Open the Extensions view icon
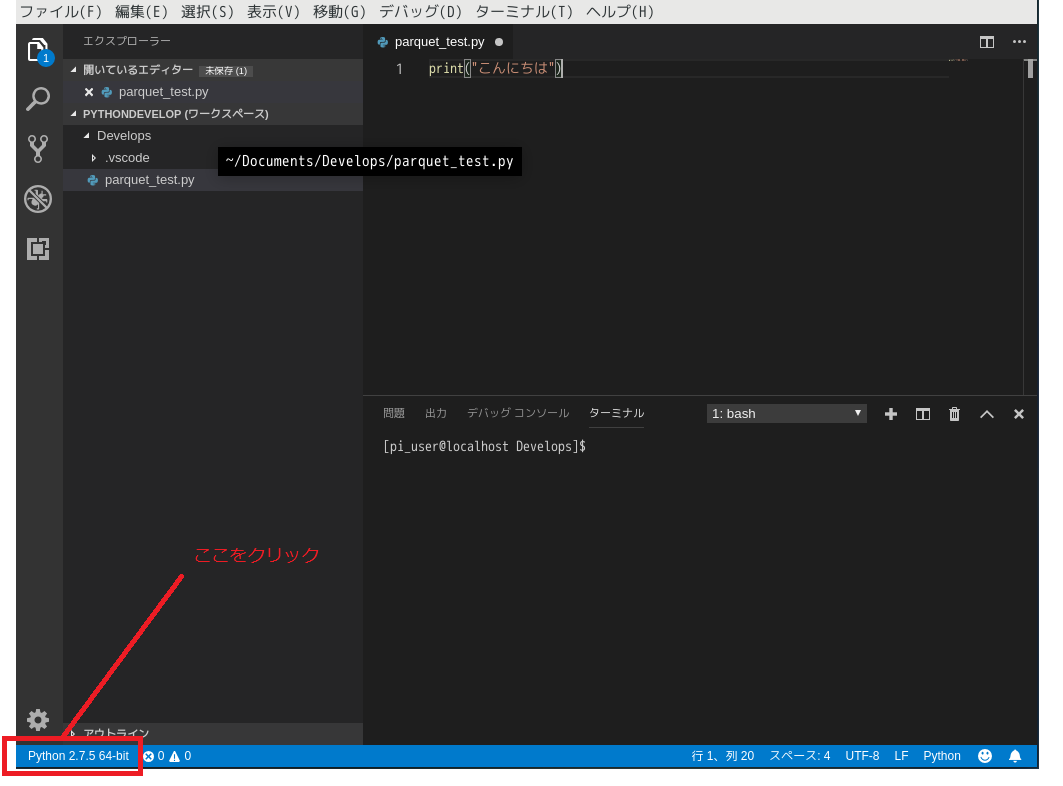Viewport: 1063px width, 786px height. tap(38, 249)
